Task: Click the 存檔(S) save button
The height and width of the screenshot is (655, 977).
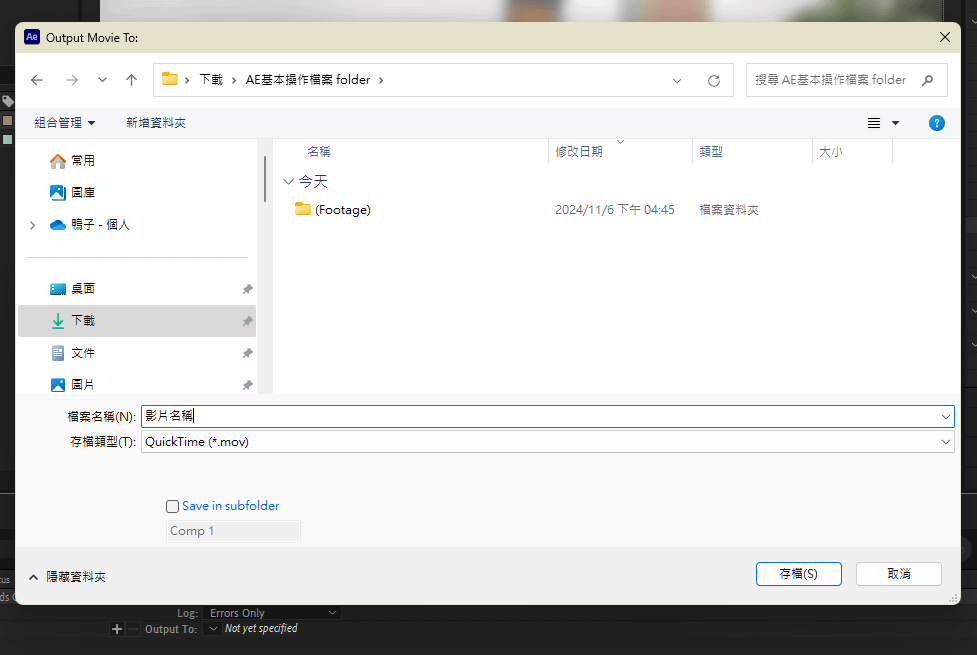Action: [798, 574]
